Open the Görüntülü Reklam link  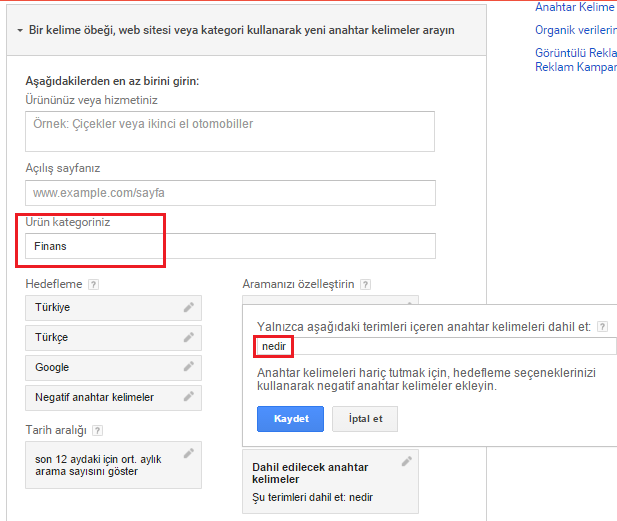coord(575,51)
